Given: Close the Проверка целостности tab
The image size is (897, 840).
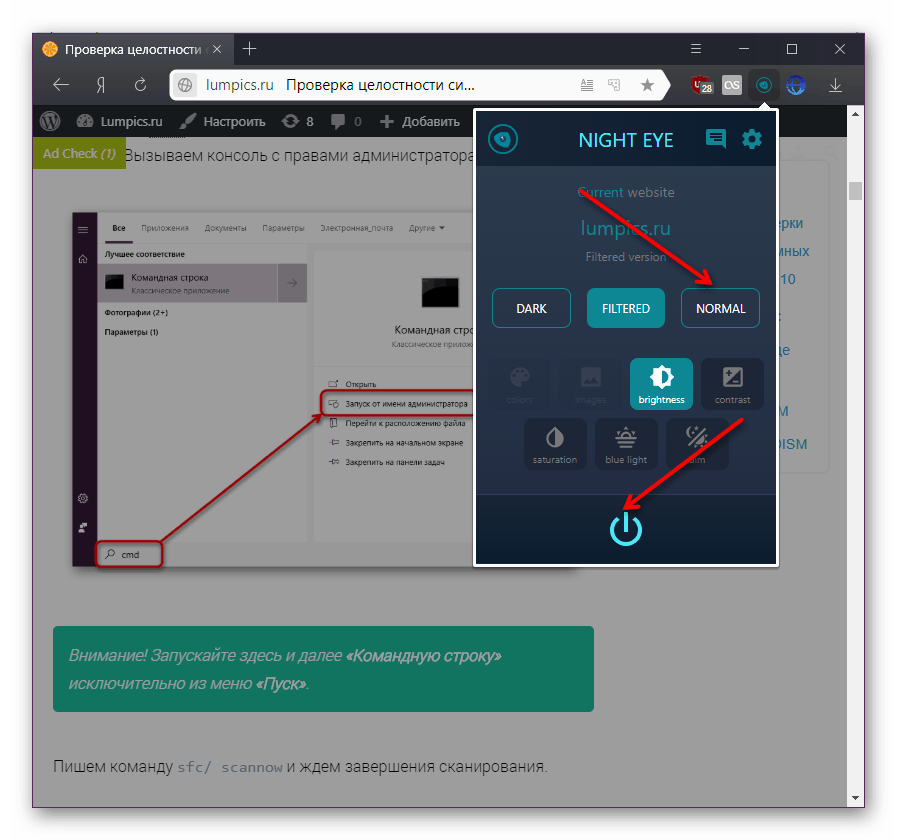Looking at the screenshot, I should [x=217, y=49].
